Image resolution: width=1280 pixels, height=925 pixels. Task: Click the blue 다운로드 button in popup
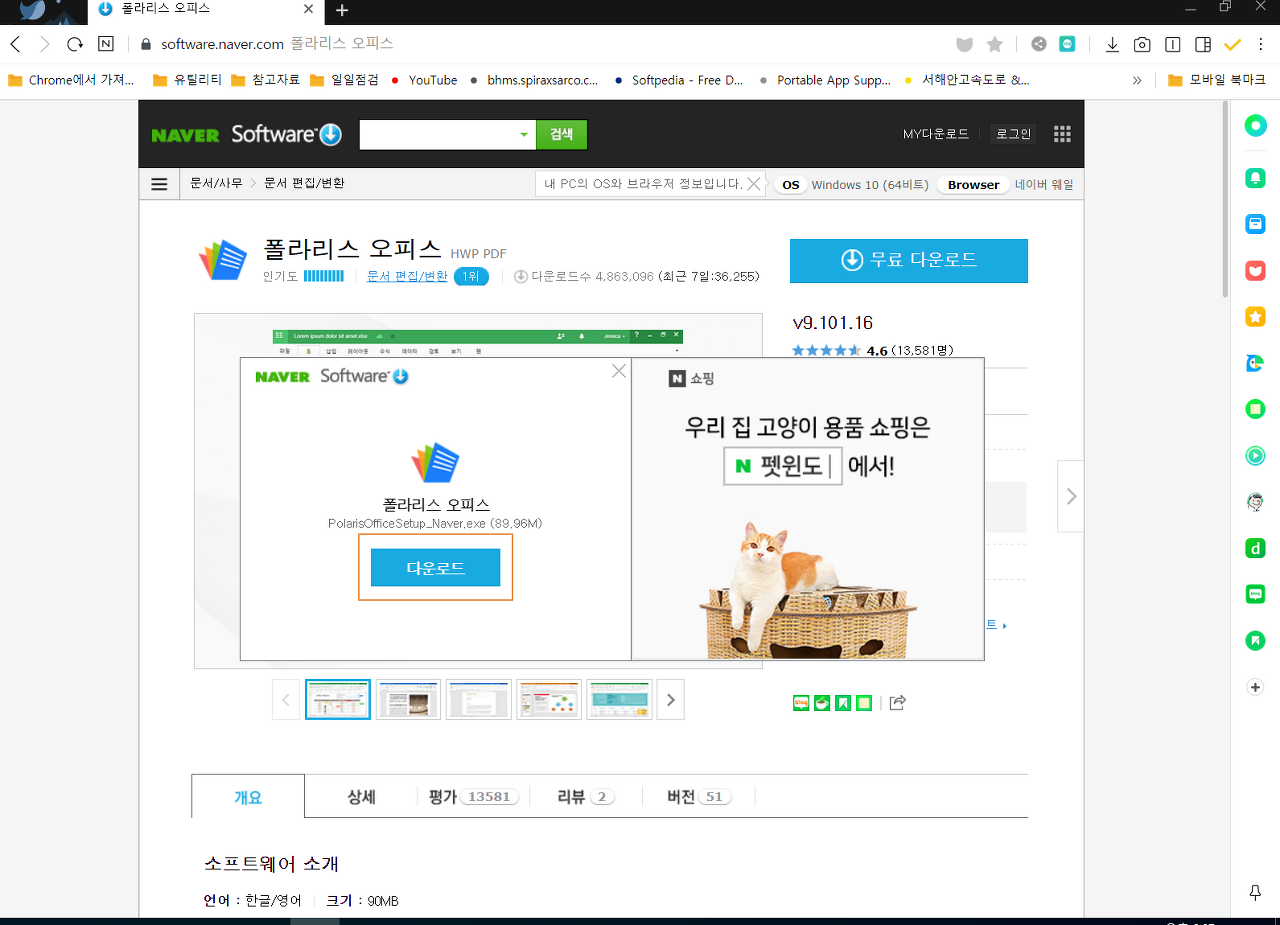tap(435, 567)
